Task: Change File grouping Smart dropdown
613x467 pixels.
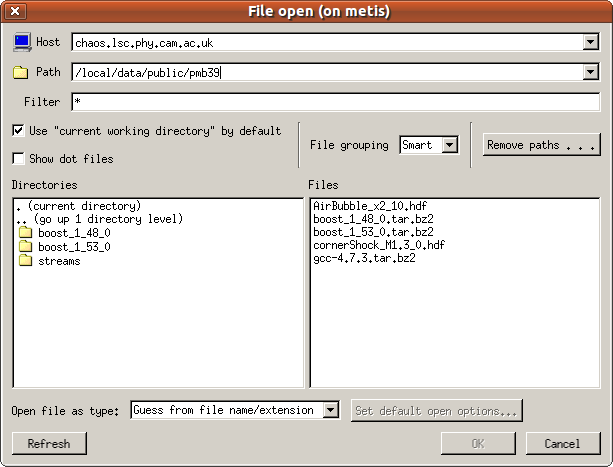Action: pos(449,145)
